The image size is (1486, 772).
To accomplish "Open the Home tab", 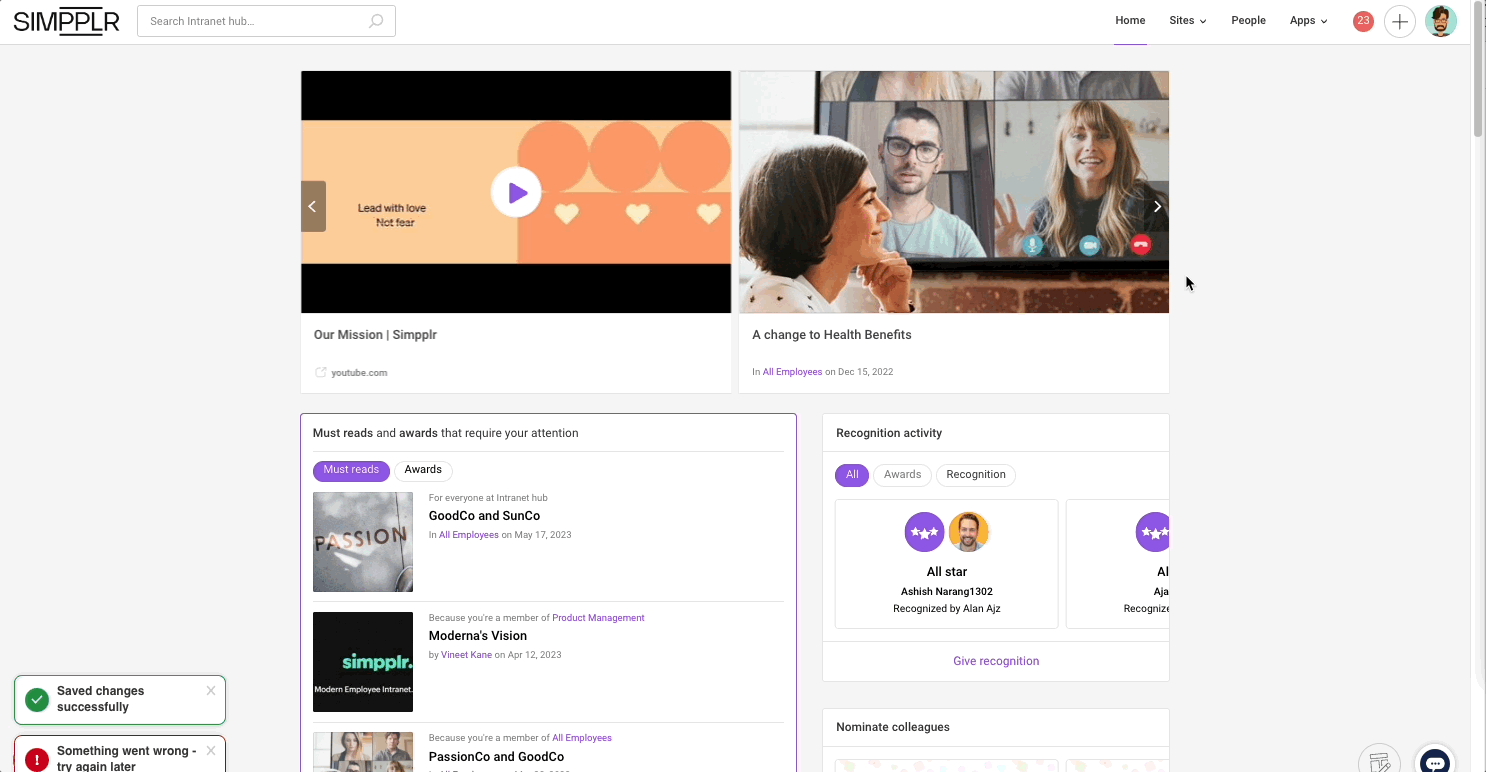I will click(x=1130, y=21).
